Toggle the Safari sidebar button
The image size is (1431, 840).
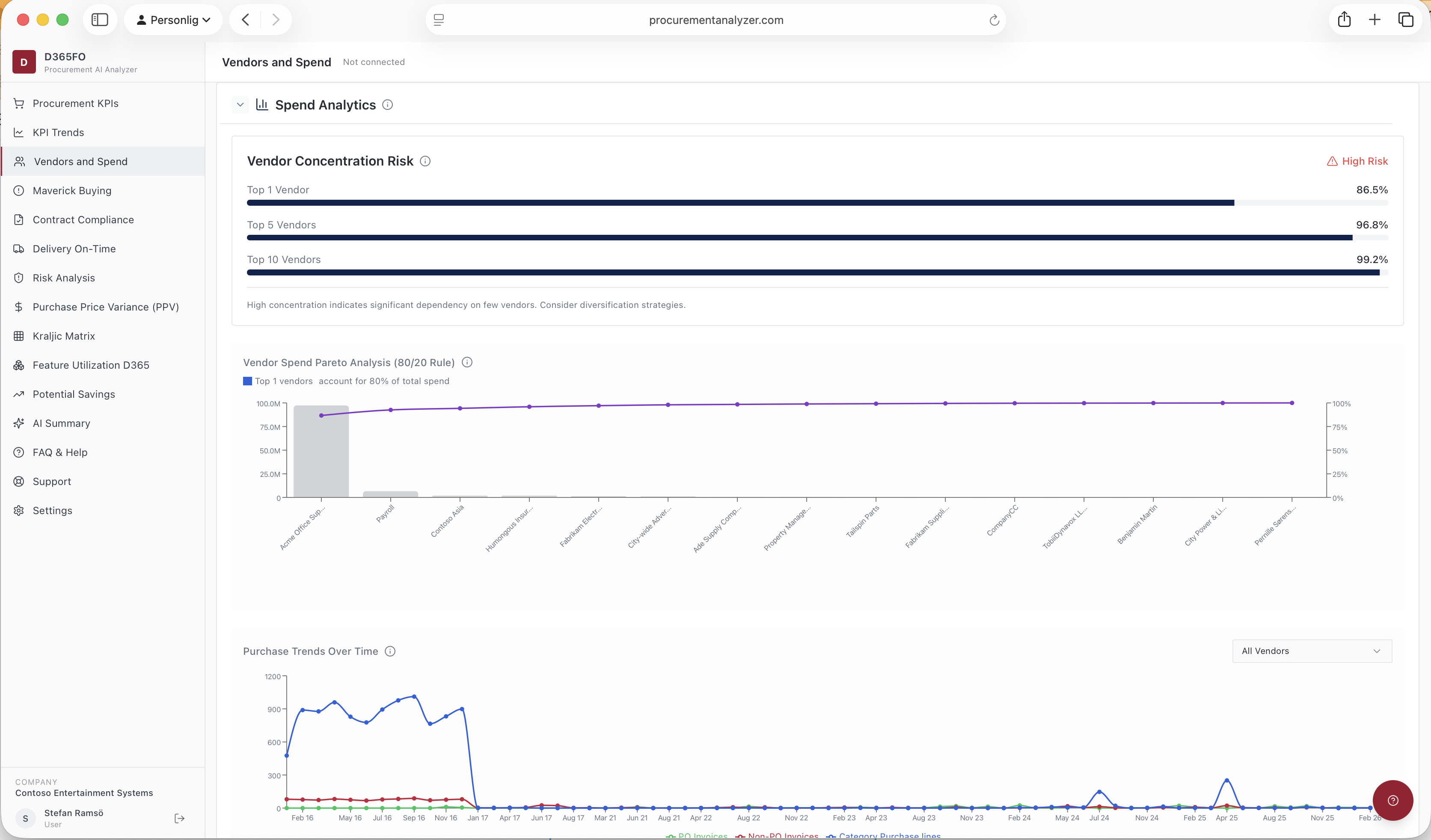(x=100, y=20)
